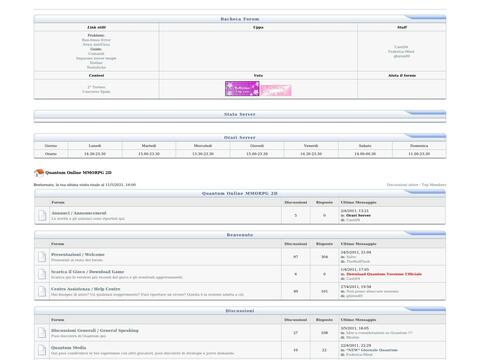This screenshot has width=480, height=360.
Task: Click the purple vote banner
Action: coord(242,89)
